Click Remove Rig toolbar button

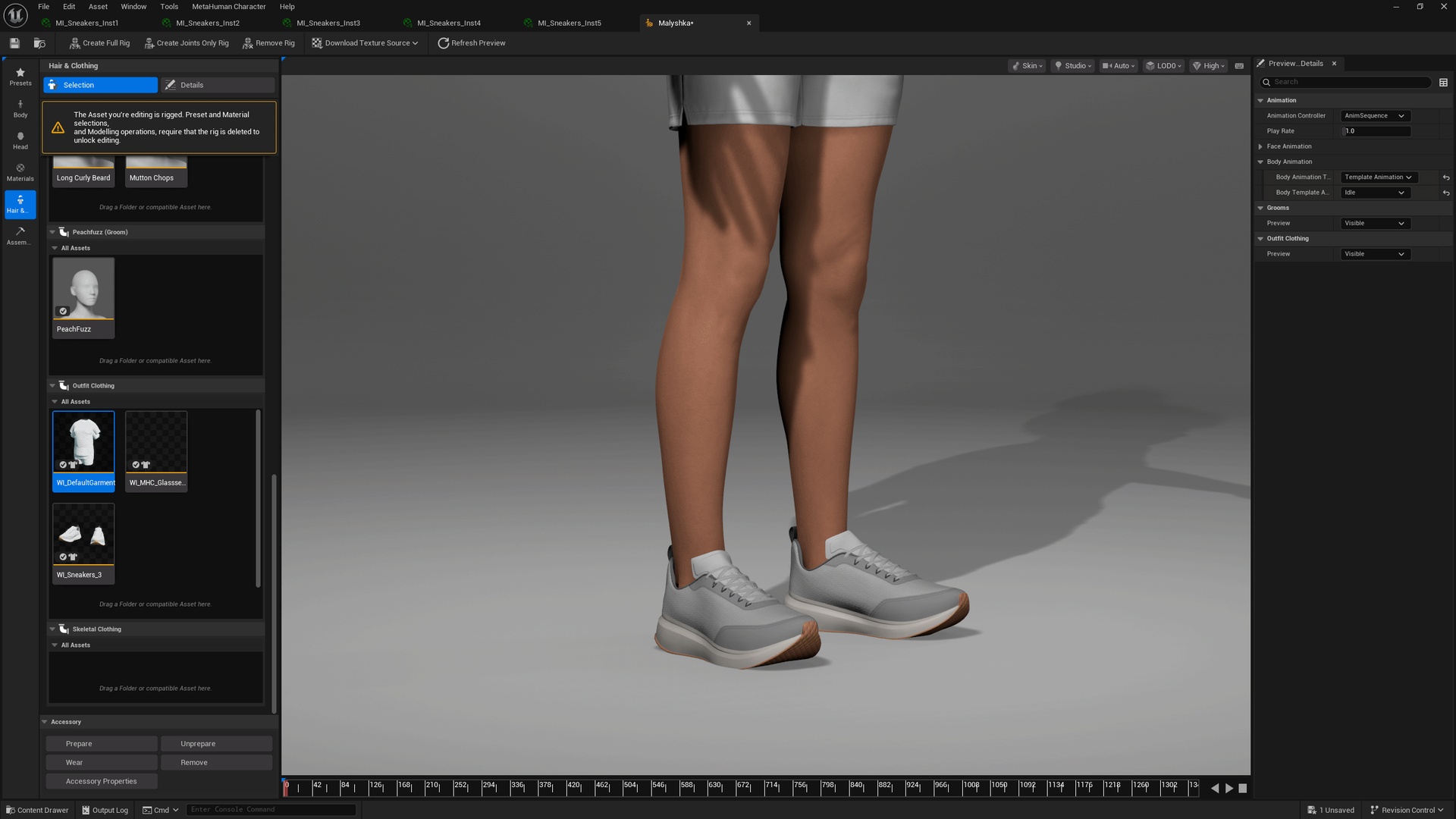[x=268, y=43]
